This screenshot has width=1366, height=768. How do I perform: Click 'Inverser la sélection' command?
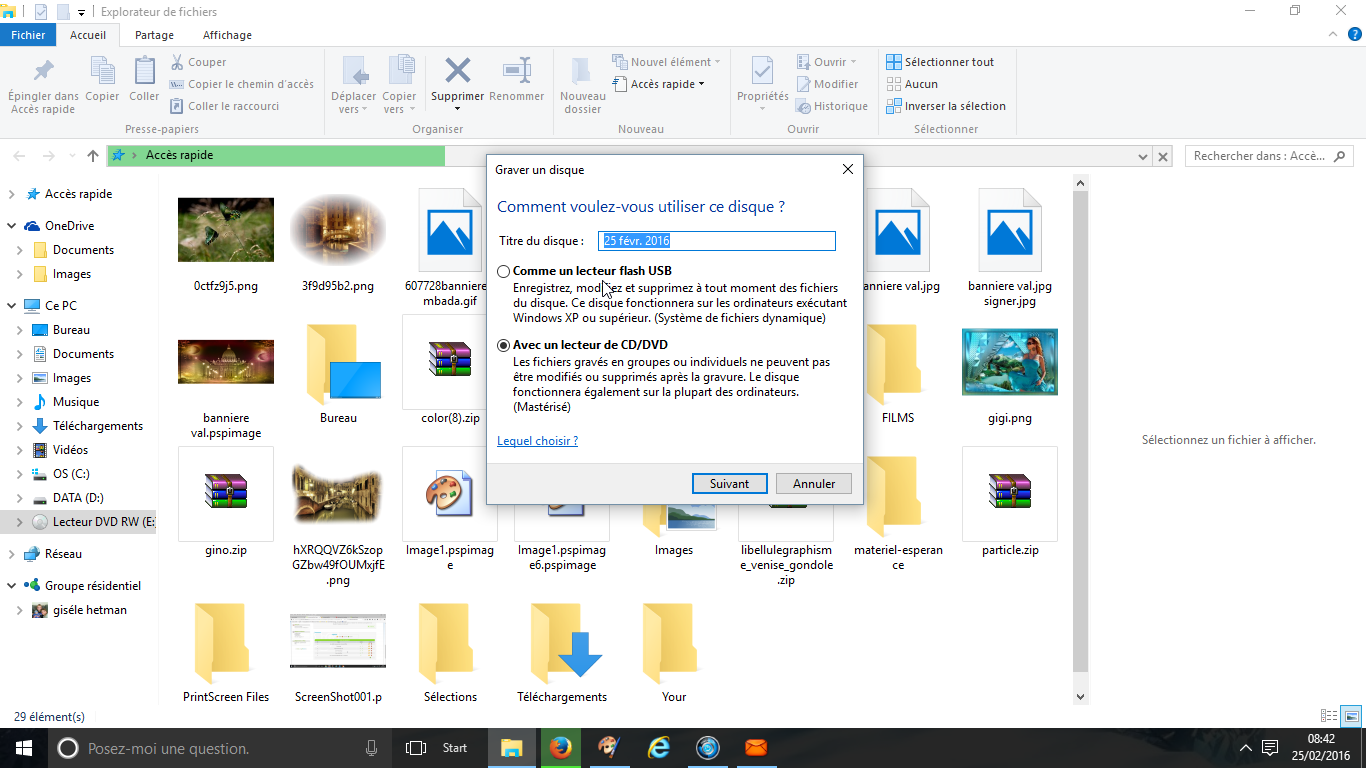click(946, 106)
